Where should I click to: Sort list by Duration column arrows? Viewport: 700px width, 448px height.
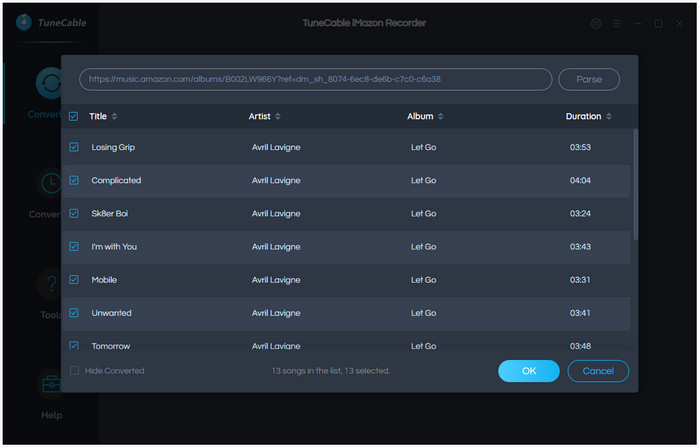608,116
